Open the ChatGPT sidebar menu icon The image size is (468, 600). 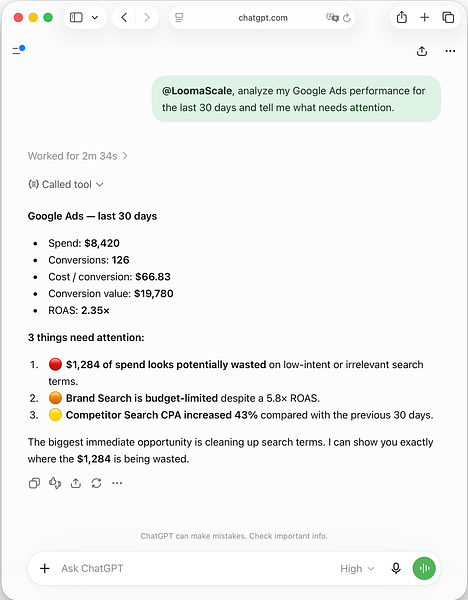18,50
